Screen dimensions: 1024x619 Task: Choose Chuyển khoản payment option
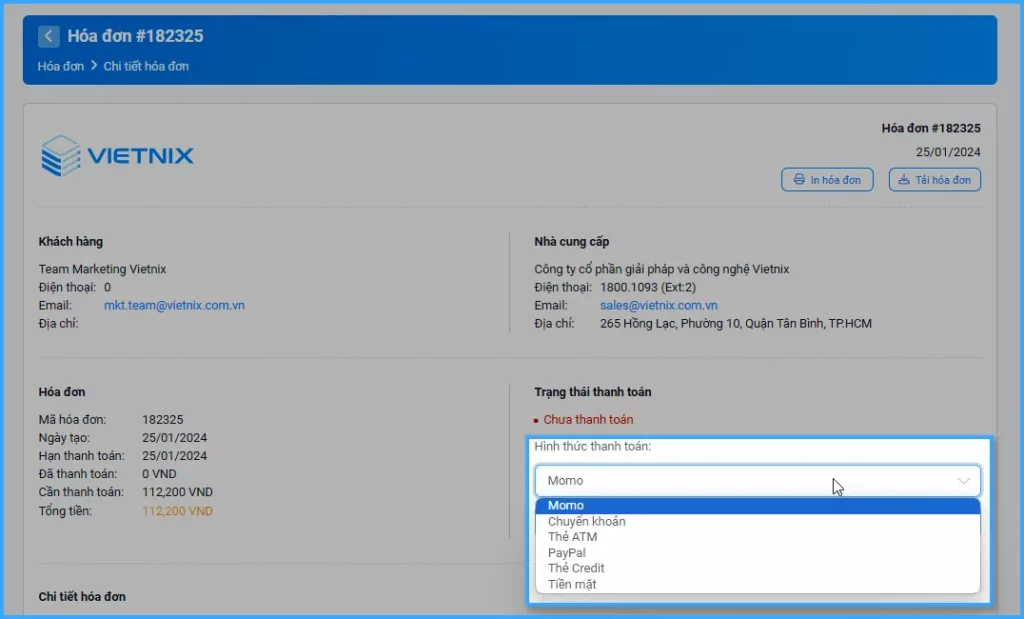(x=586, y=521)
